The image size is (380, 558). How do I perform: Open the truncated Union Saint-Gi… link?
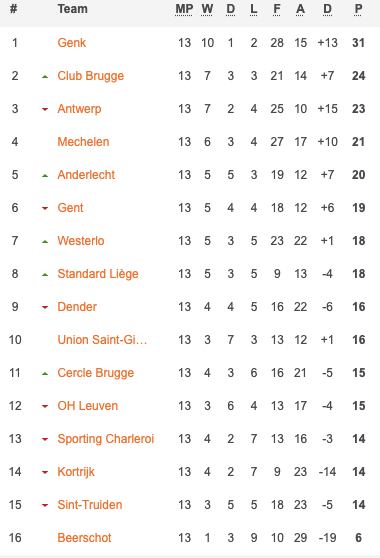tap(102, 340)
